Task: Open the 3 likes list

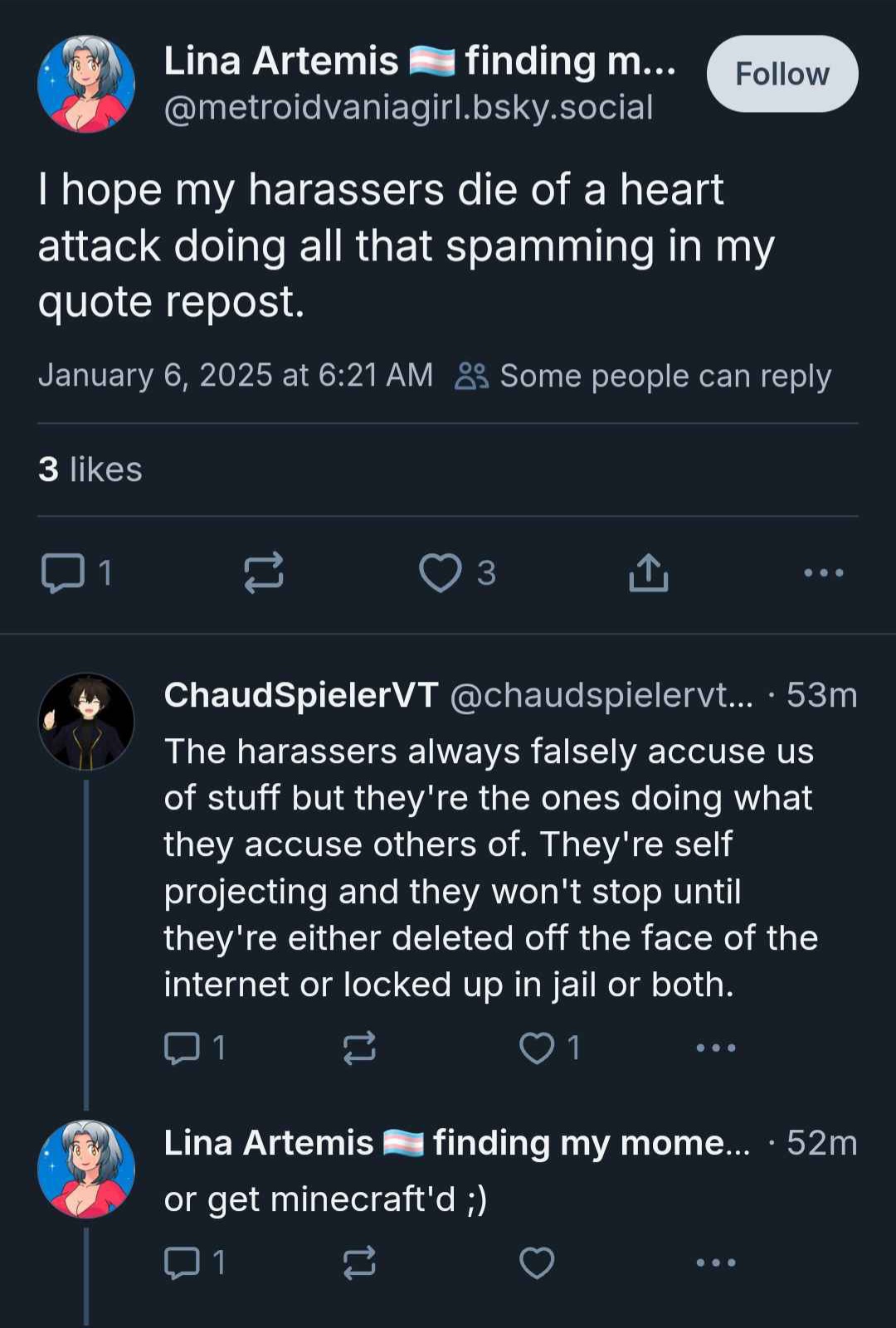Action: coord(90,469)
